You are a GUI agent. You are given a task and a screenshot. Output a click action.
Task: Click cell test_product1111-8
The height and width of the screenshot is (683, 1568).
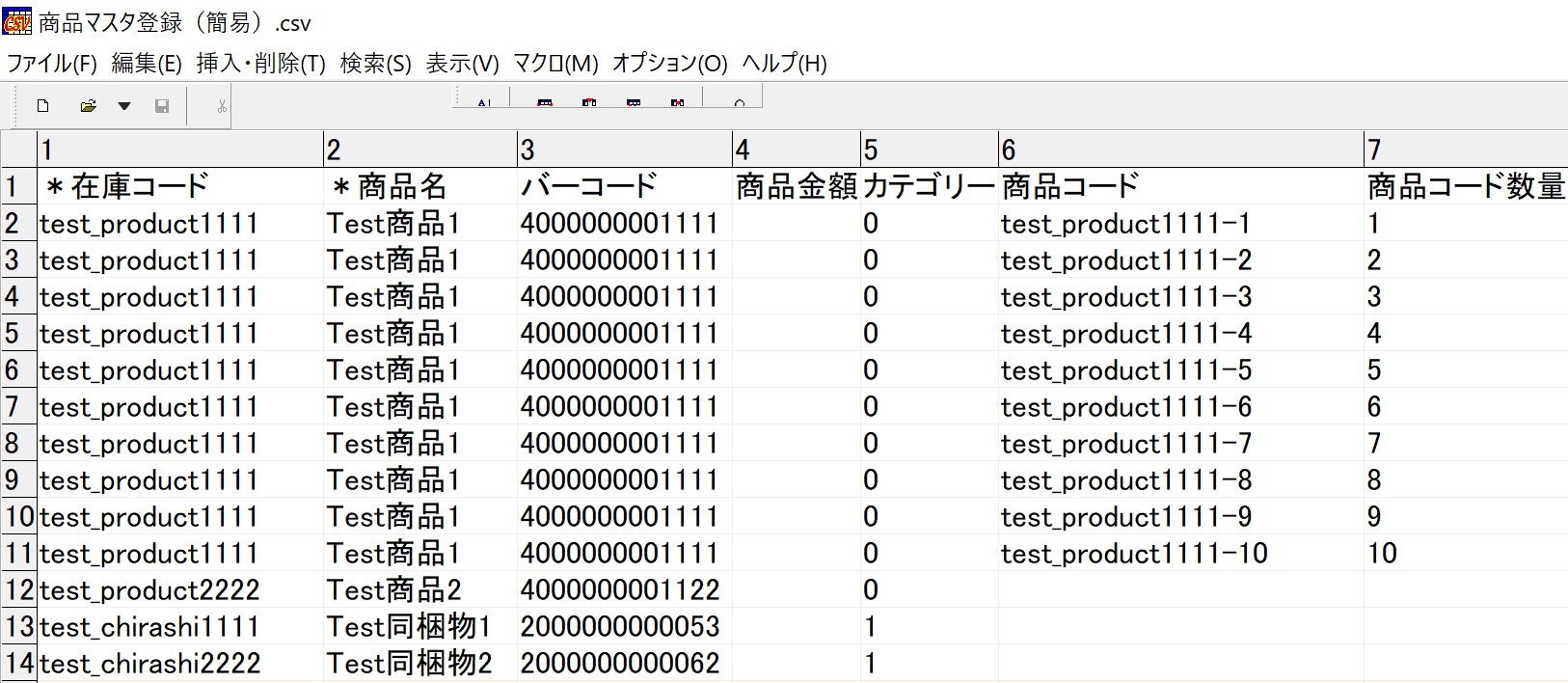(1181, 479)
